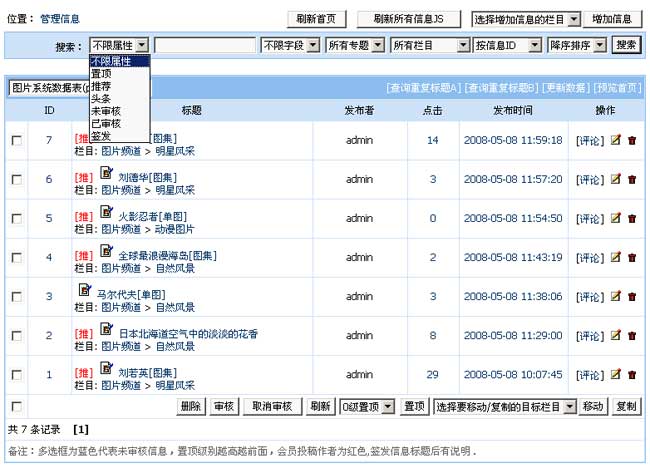Open the 选择增加信息的栏目 dropdown
Screen dimensions: 650x473
(525, 19)
